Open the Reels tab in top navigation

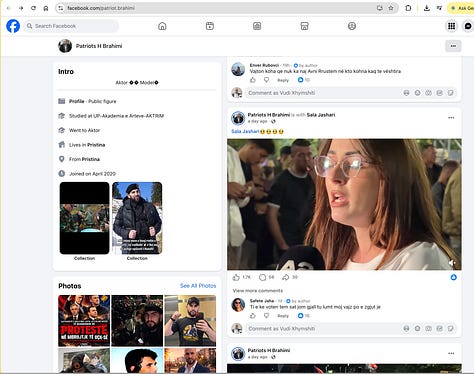click(210, 26)
